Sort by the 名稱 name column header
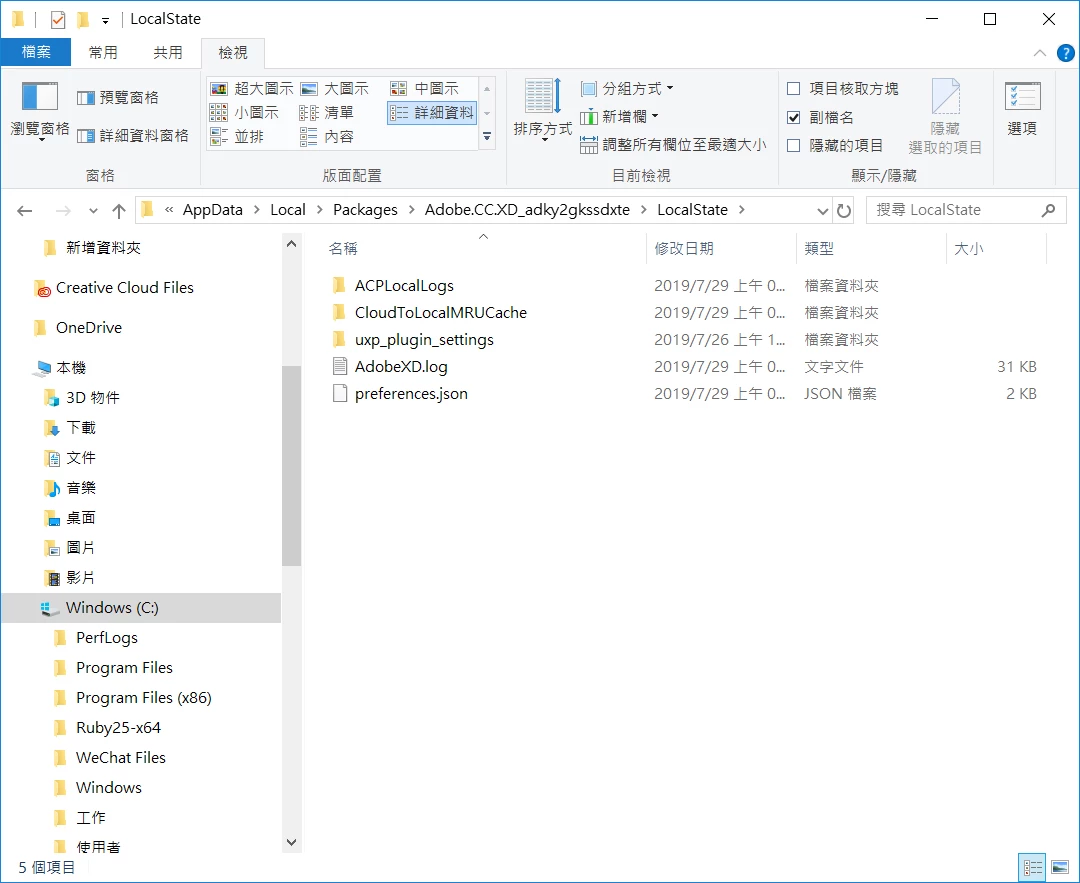 (483, 249)
